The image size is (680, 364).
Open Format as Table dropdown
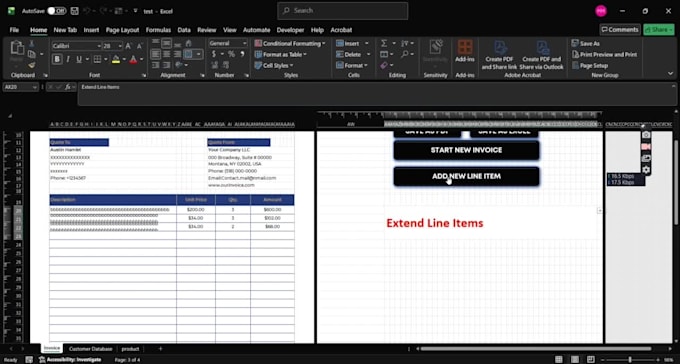(x=281, y=54)
